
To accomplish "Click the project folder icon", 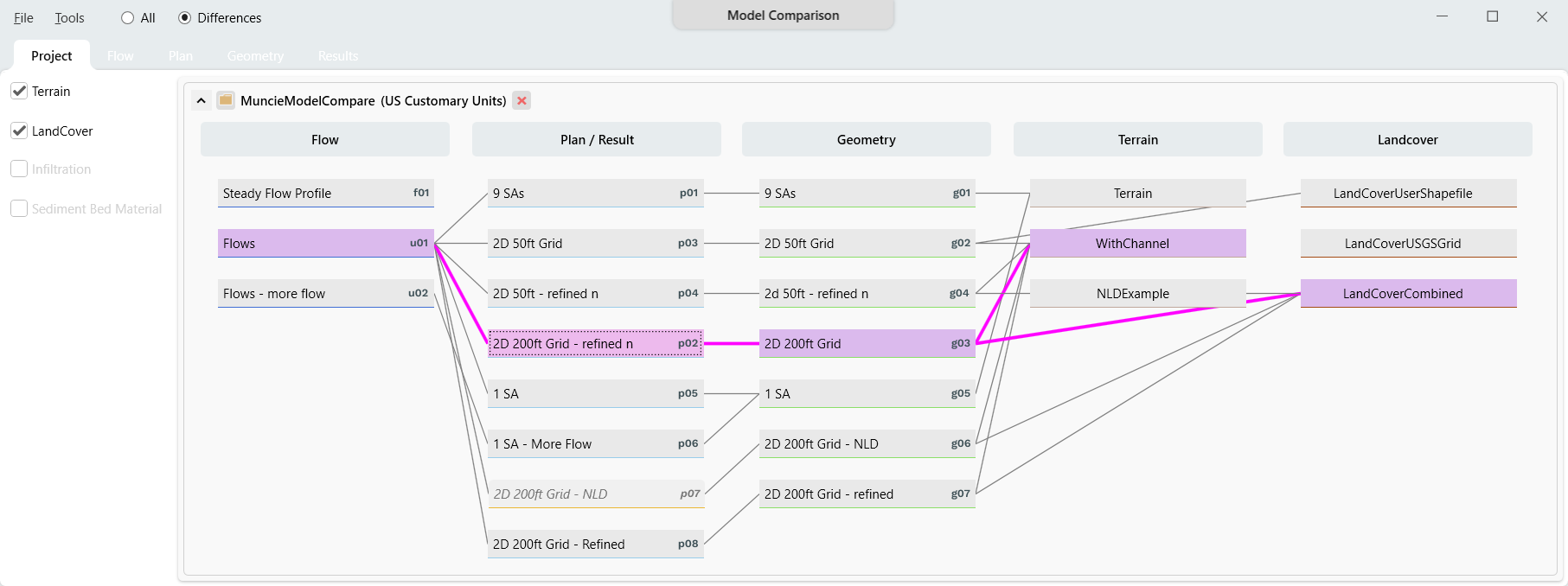I will (226, 100).
